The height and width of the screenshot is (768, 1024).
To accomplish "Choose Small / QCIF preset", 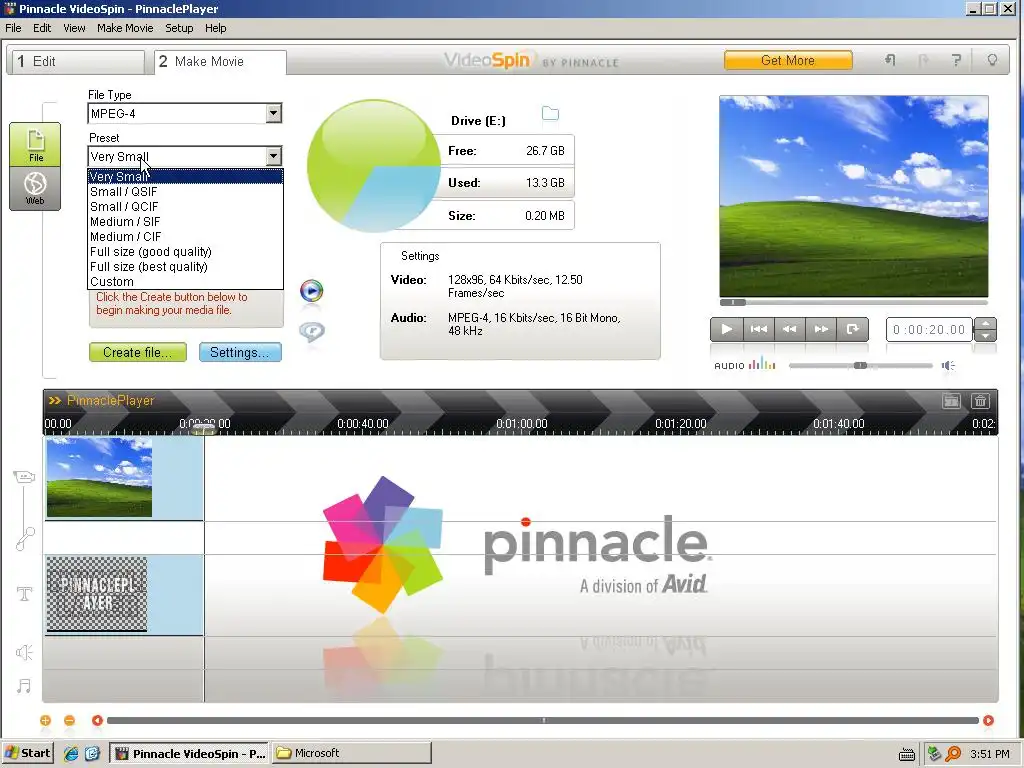I will [x=185, y=206].
